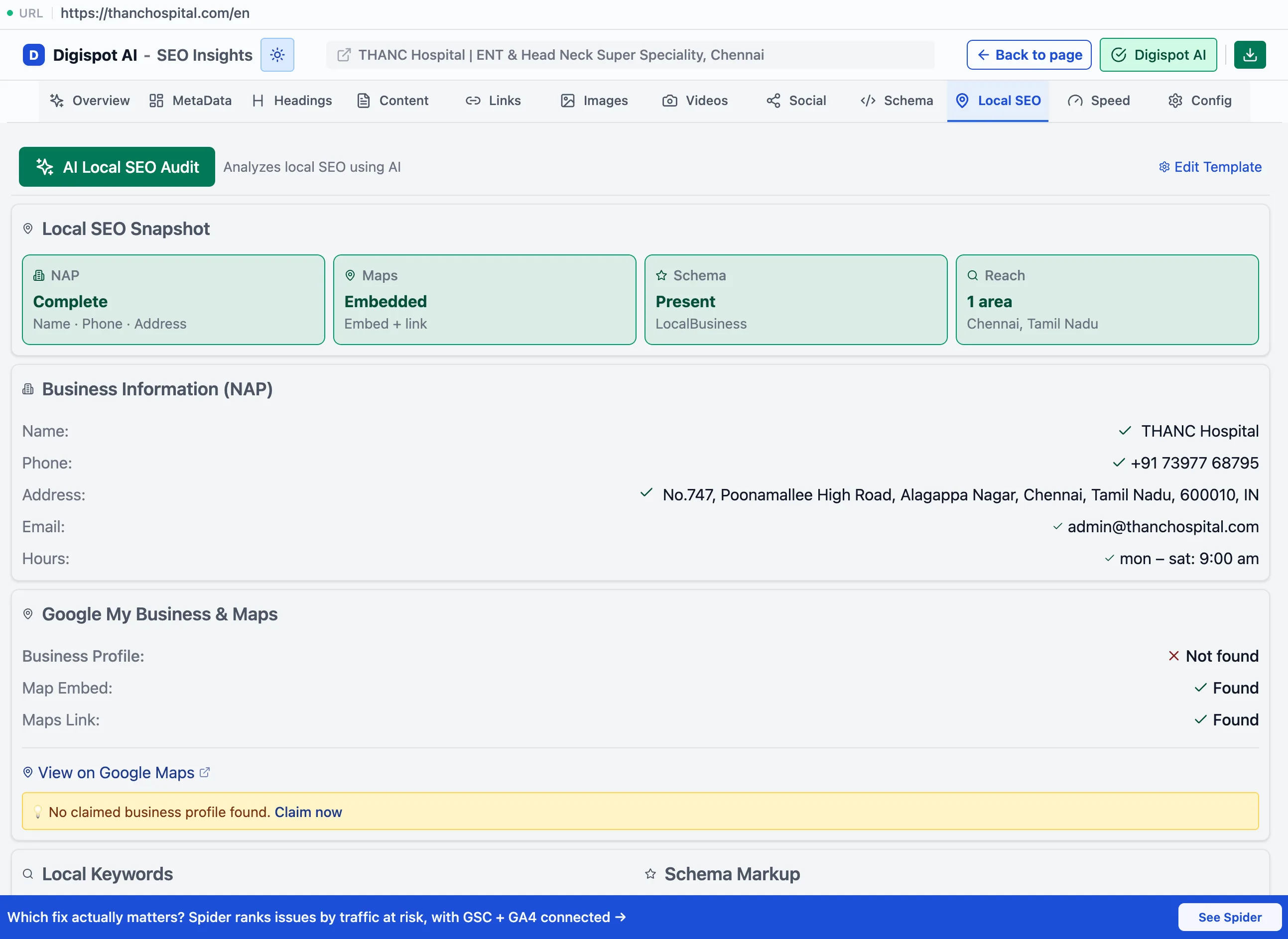Click the Business Profile Not found status
The height and width of the screenshot is (939, 1288).
click(1213, 656)
